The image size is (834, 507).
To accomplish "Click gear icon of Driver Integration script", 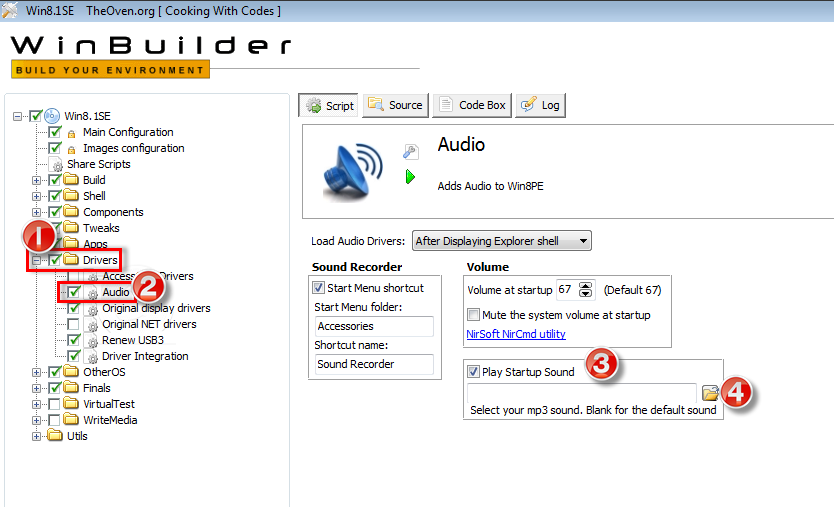I will coord(92,356).
